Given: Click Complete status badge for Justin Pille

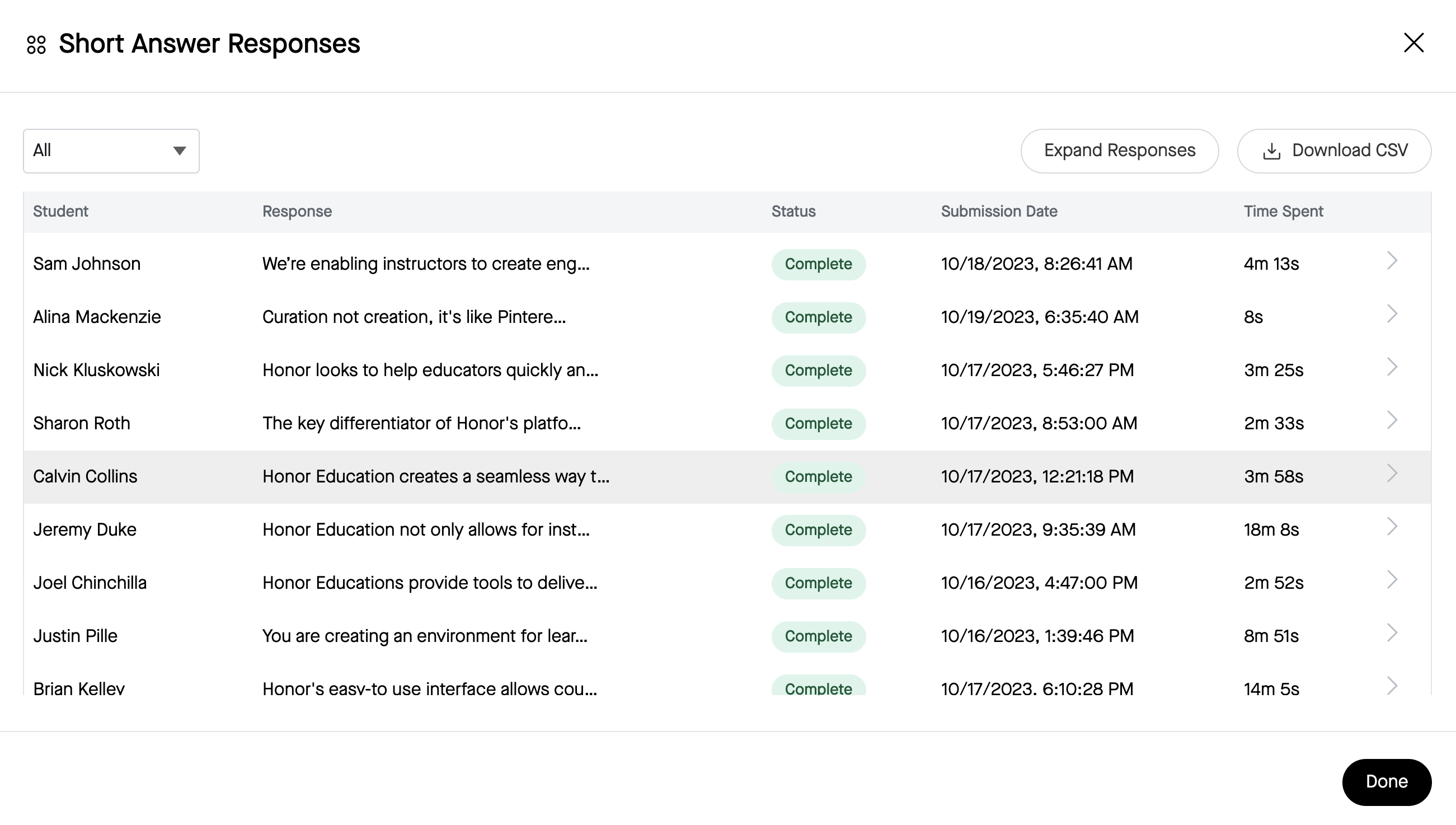Looking at the screenshot, I should 818,637.
